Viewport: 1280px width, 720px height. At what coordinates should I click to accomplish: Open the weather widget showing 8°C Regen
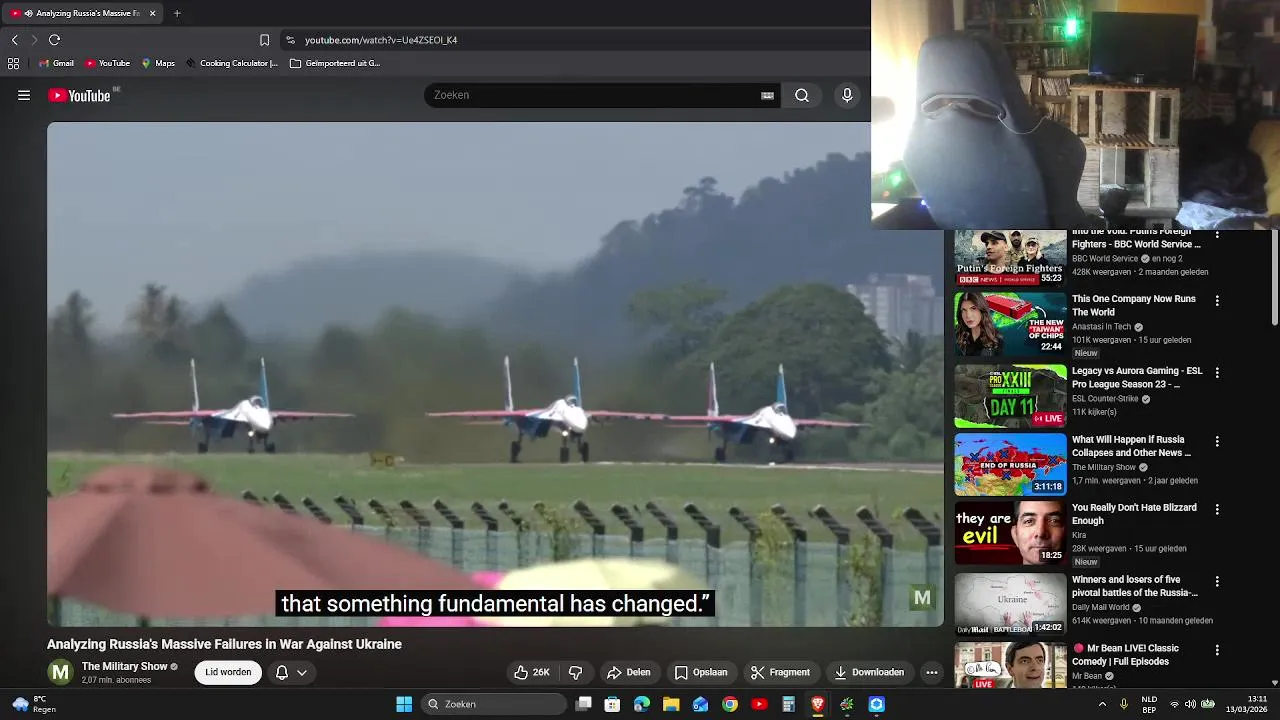tap(33, 704)
